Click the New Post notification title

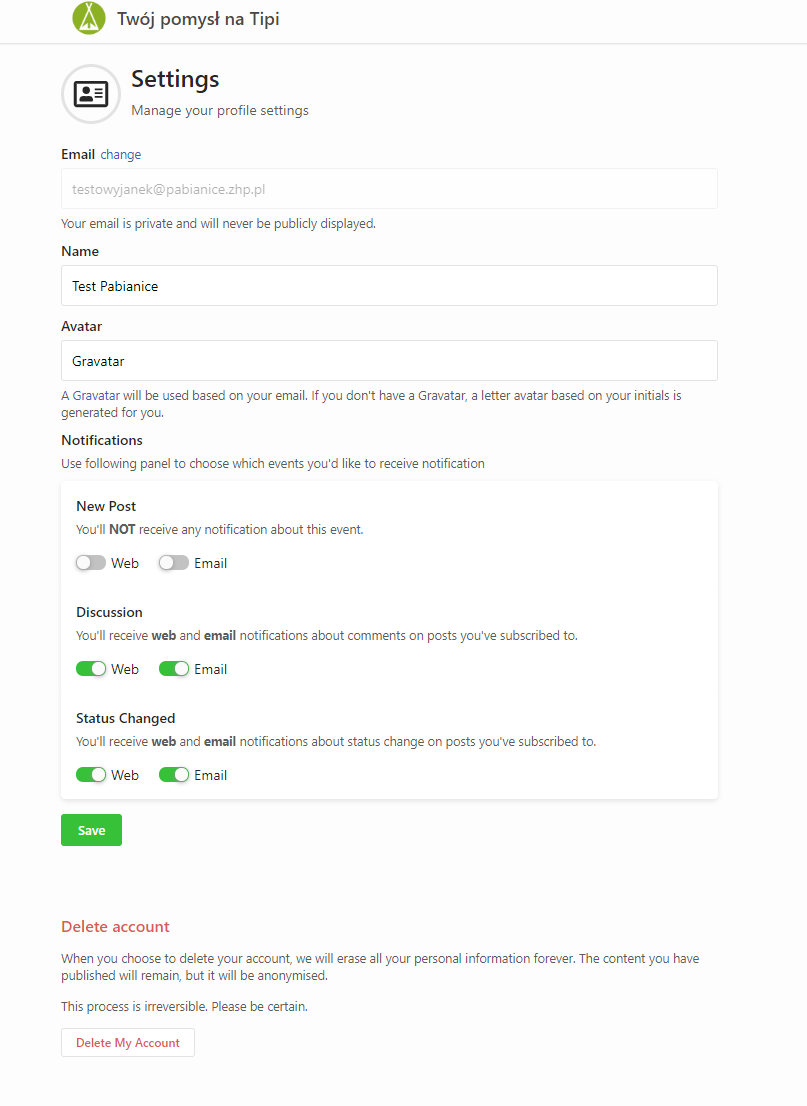(x=106, y=507)
